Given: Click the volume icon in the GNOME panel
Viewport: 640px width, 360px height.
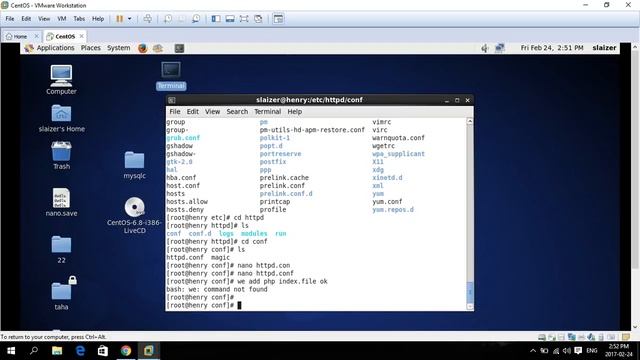Looking at the screenshot, I should (484, 48).
